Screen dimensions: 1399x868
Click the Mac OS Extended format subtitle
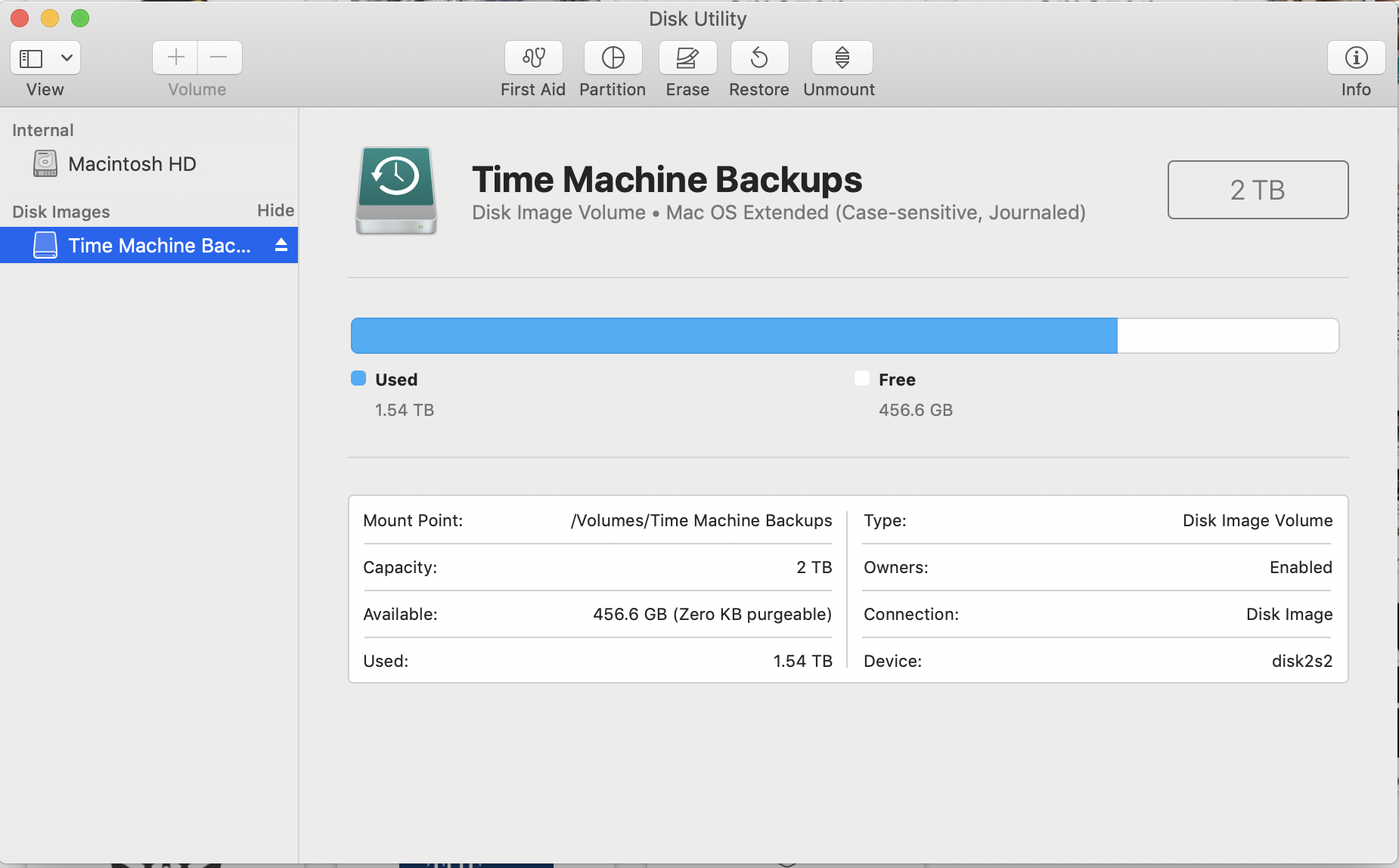click(x=876, y=212)
